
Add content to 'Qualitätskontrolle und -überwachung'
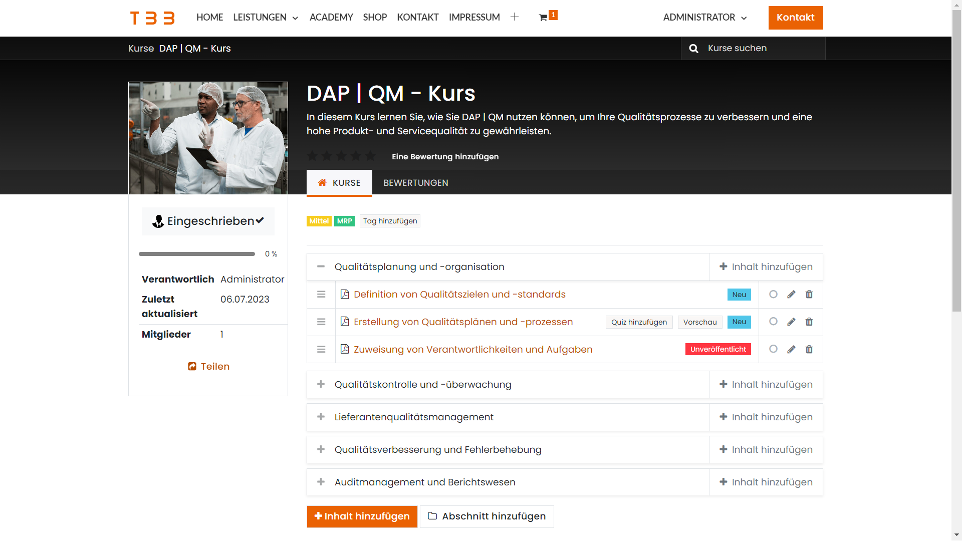(766, 385)
